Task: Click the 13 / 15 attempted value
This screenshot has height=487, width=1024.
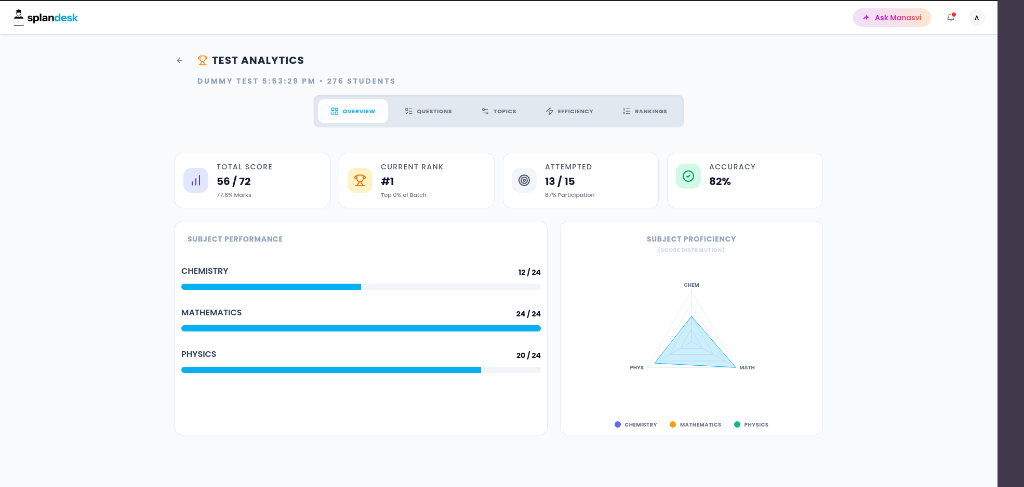Action: [x=560, y=181]
